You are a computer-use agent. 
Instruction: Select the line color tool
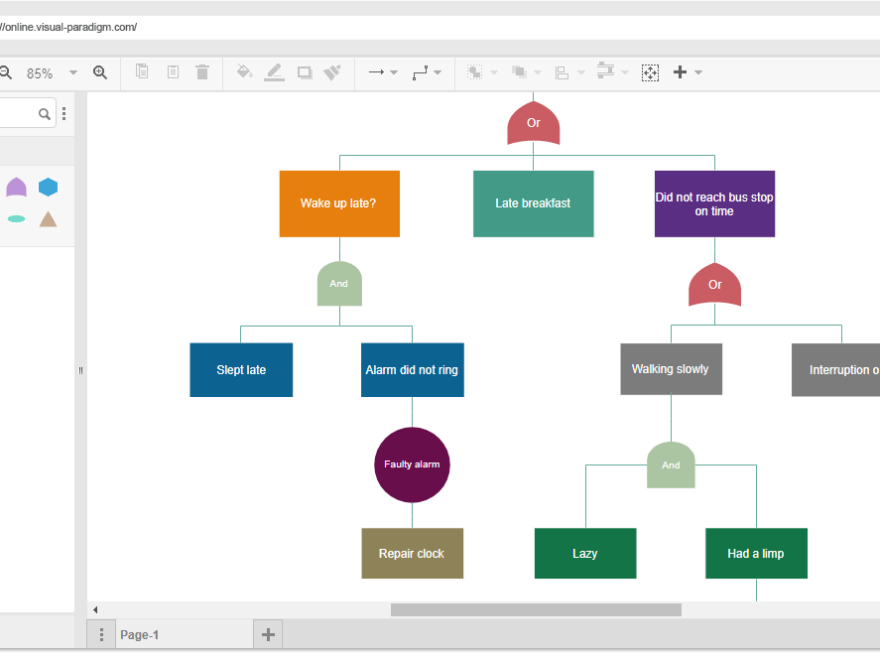click(274, 72)
